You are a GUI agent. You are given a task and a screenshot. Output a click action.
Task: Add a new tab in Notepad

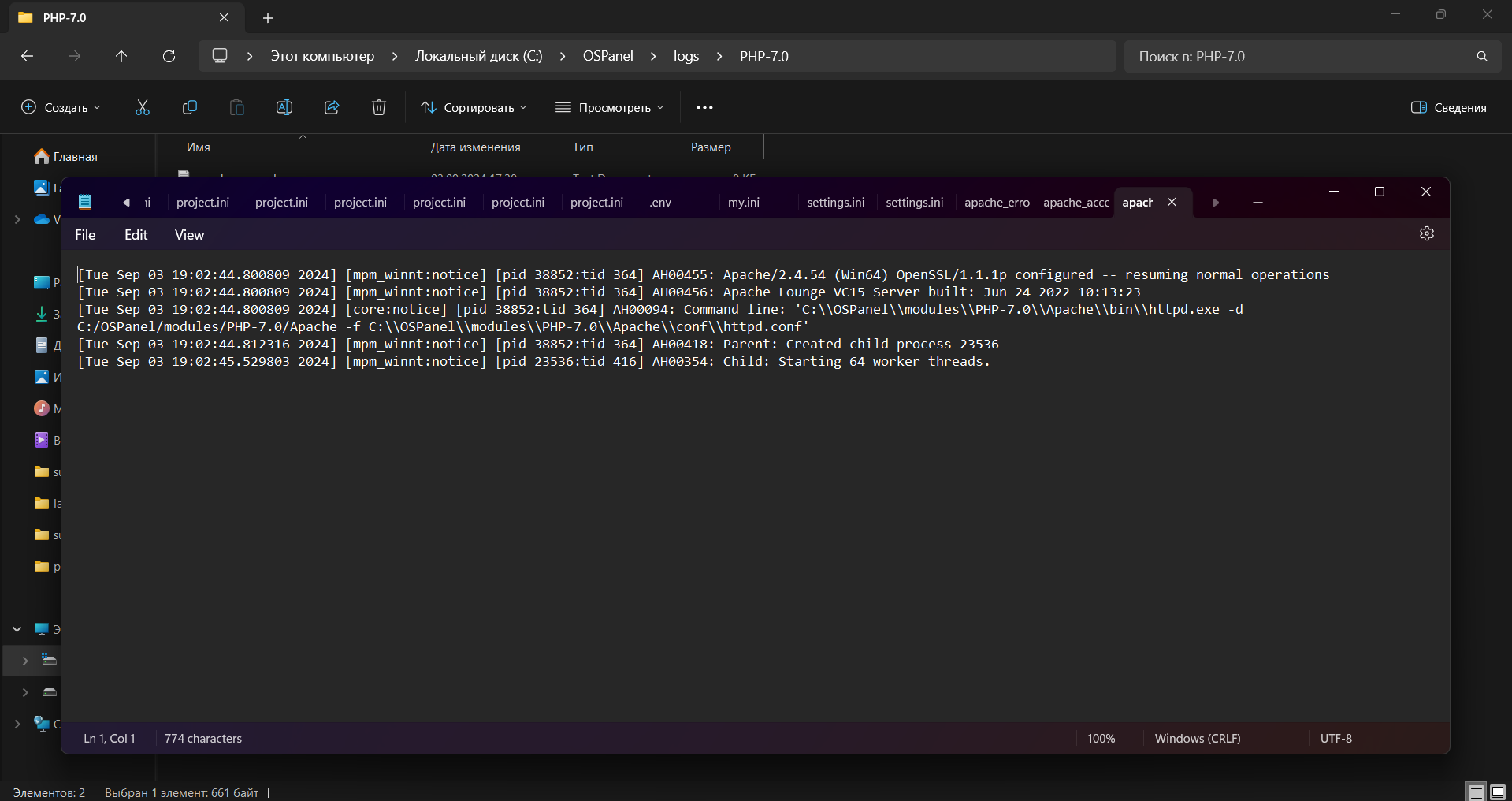(1258, 203)
